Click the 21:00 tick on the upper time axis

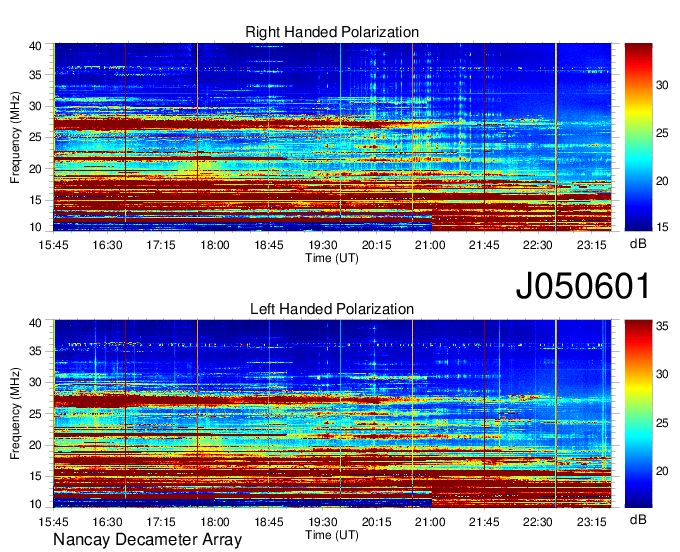point(430,245)
